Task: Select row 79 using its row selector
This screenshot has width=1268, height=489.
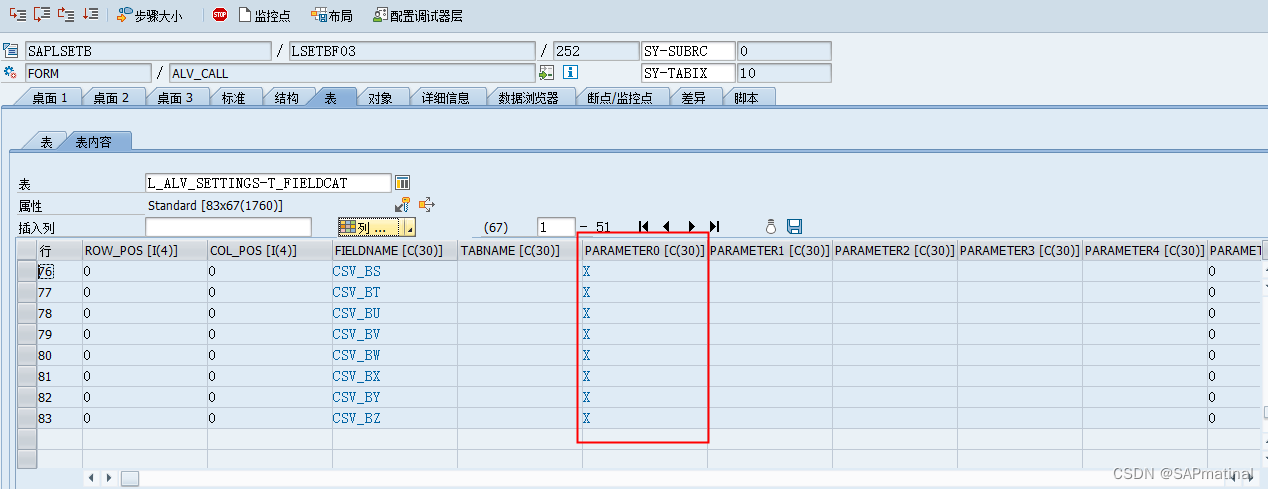Action: coord(27,334)
